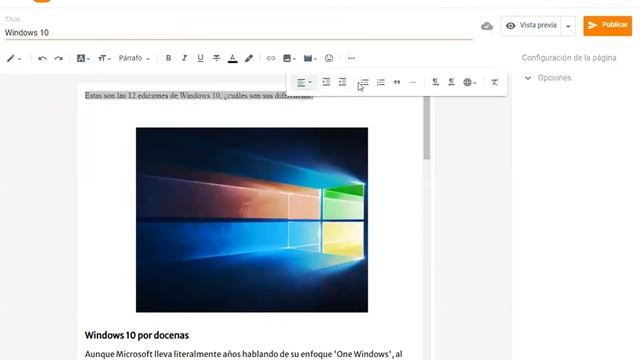Open the font size dropdown
Screen dimensions: 640x360
click(104, 58)
